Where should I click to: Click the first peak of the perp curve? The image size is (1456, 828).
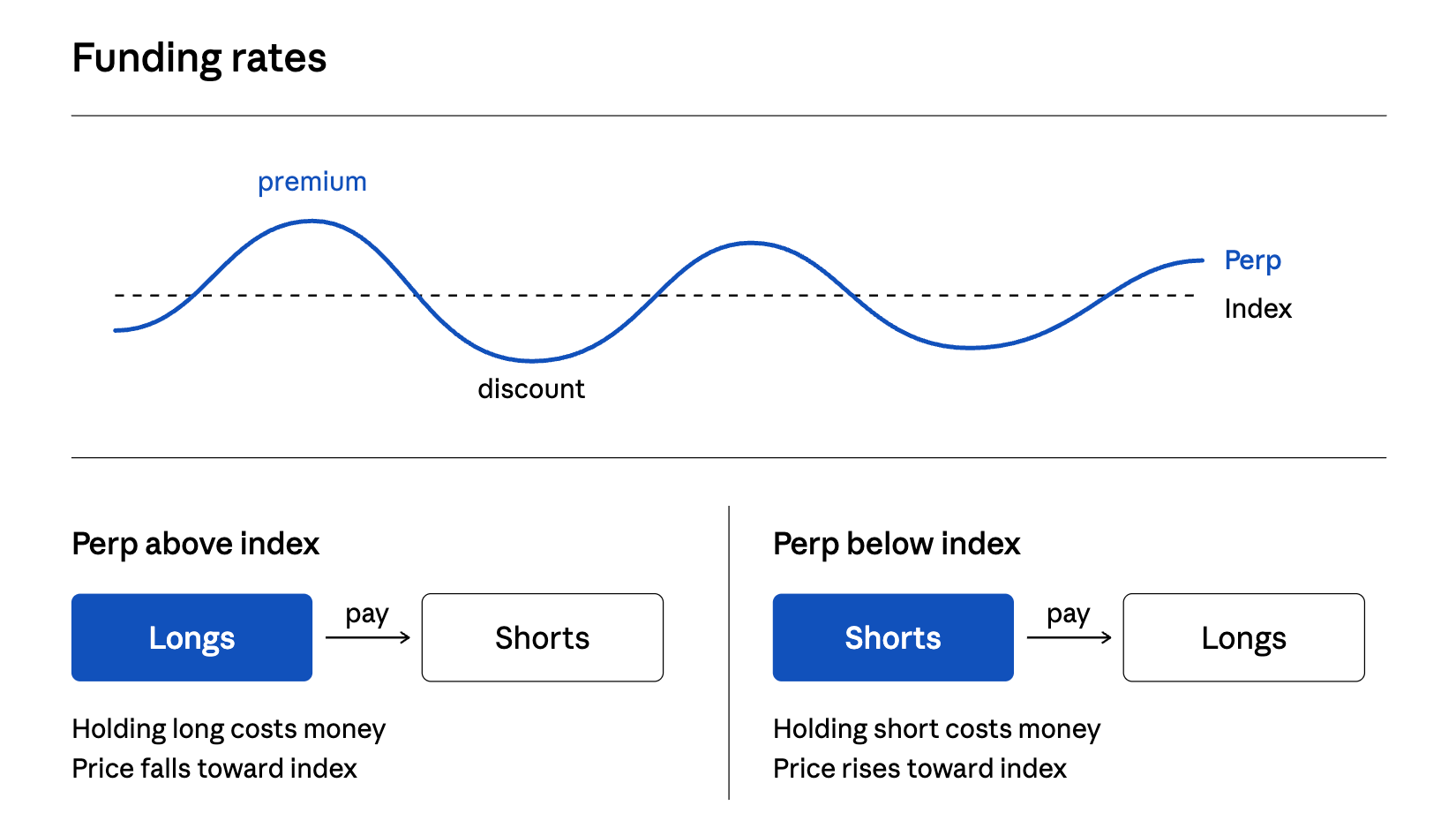(312, 222)
